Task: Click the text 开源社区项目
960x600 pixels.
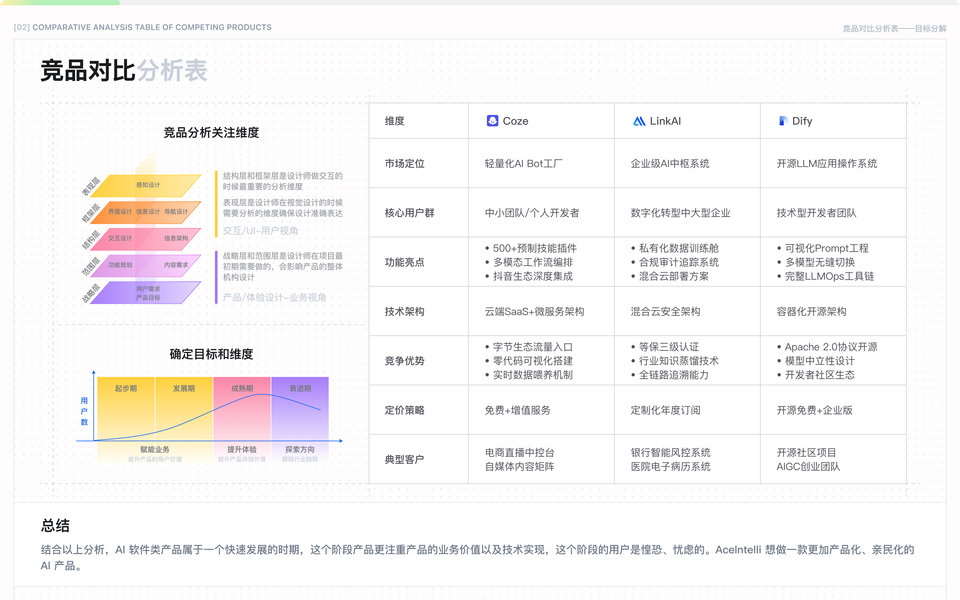Action: pos(806,452)
